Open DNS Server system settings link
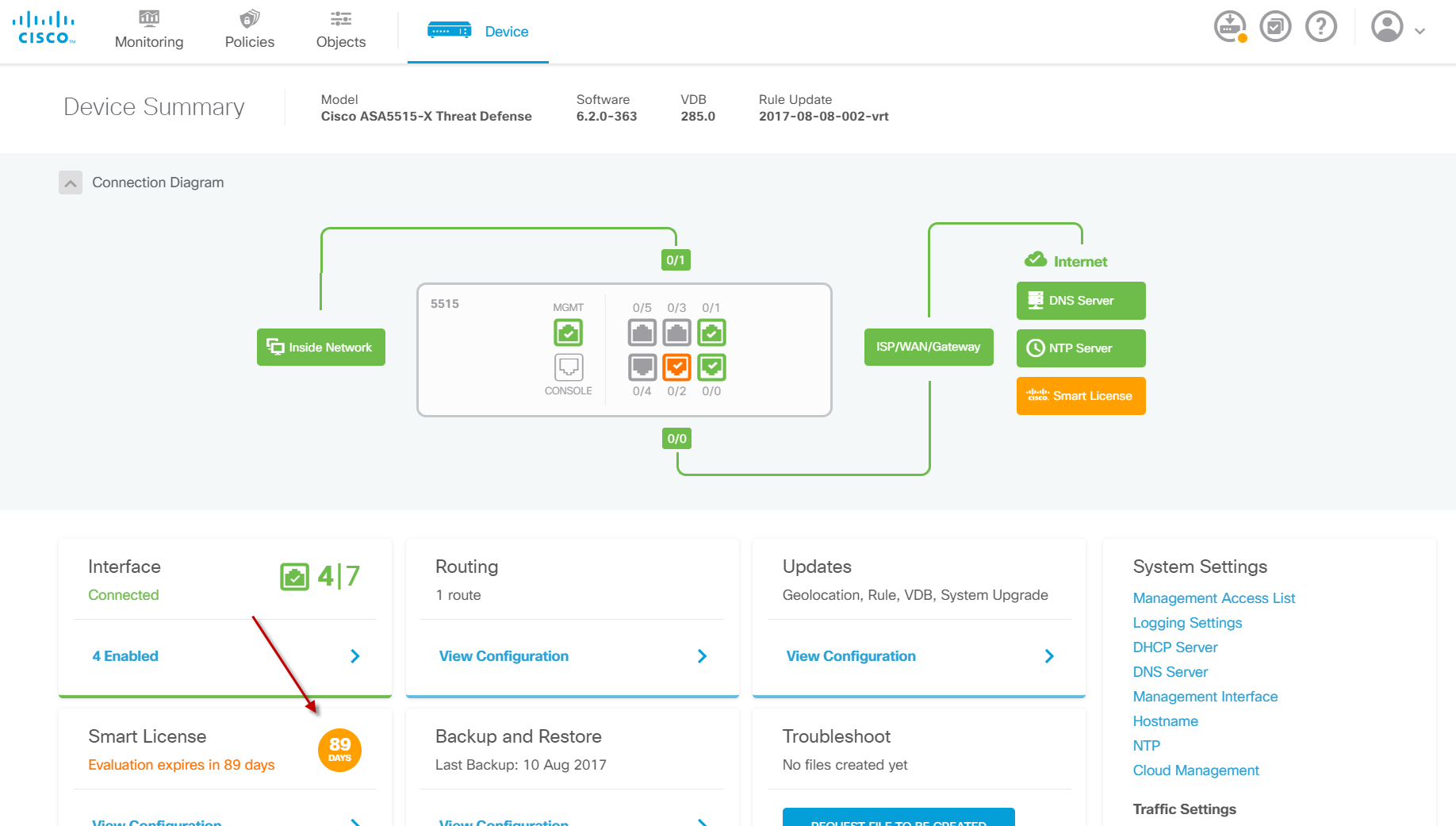 click(x=1170, y=672)
